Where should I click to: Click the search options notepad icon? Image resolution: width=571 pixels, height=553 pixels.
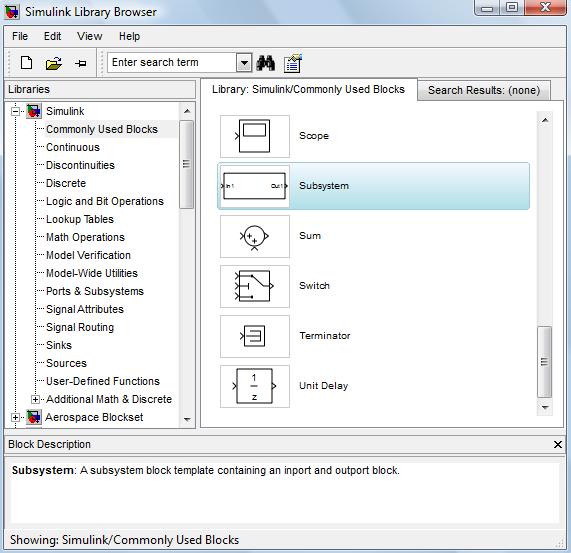[x=293, y=63]
